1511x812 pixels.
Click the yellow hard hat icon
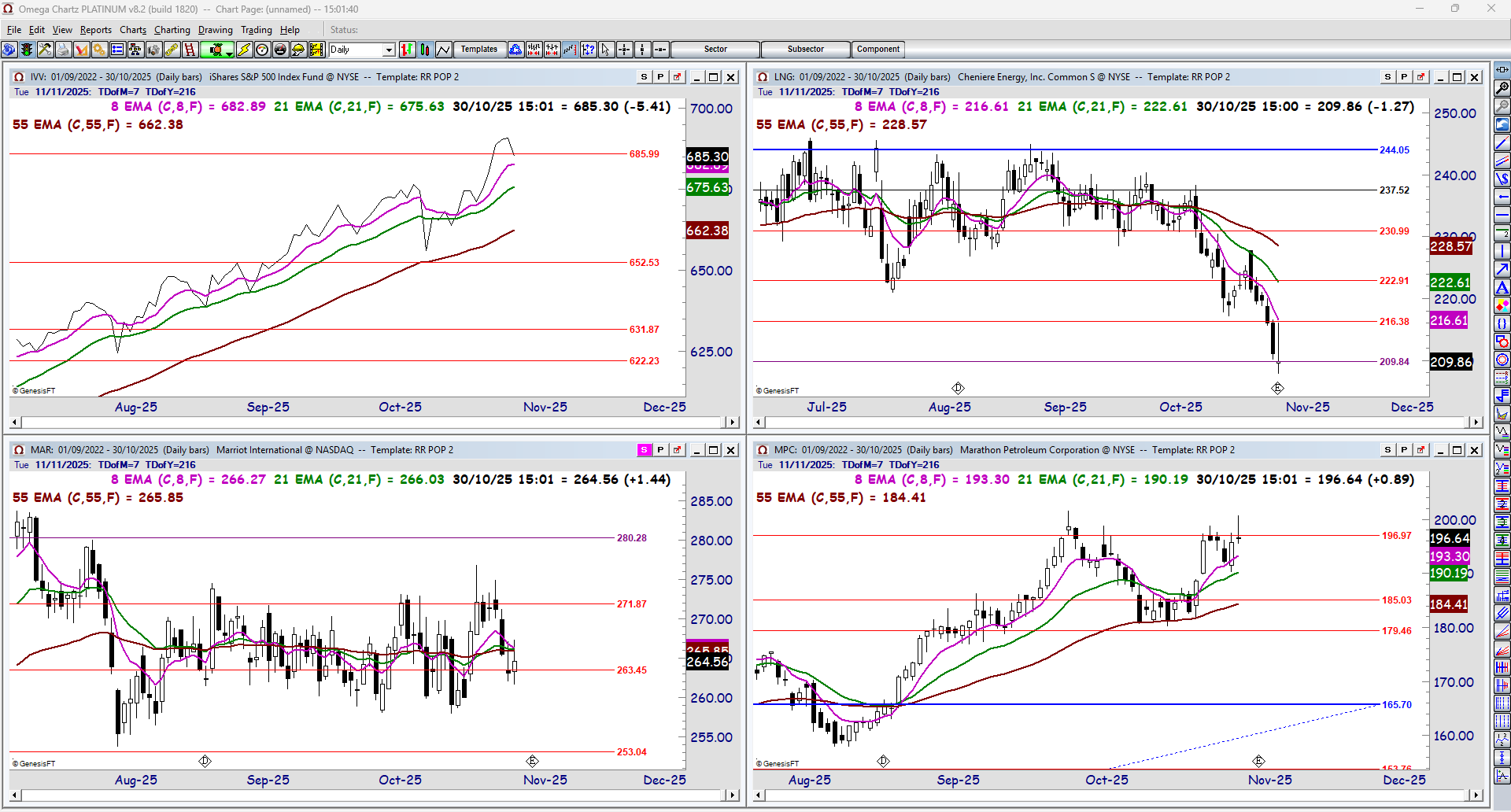pyautogui.click(x=298, y=50)
